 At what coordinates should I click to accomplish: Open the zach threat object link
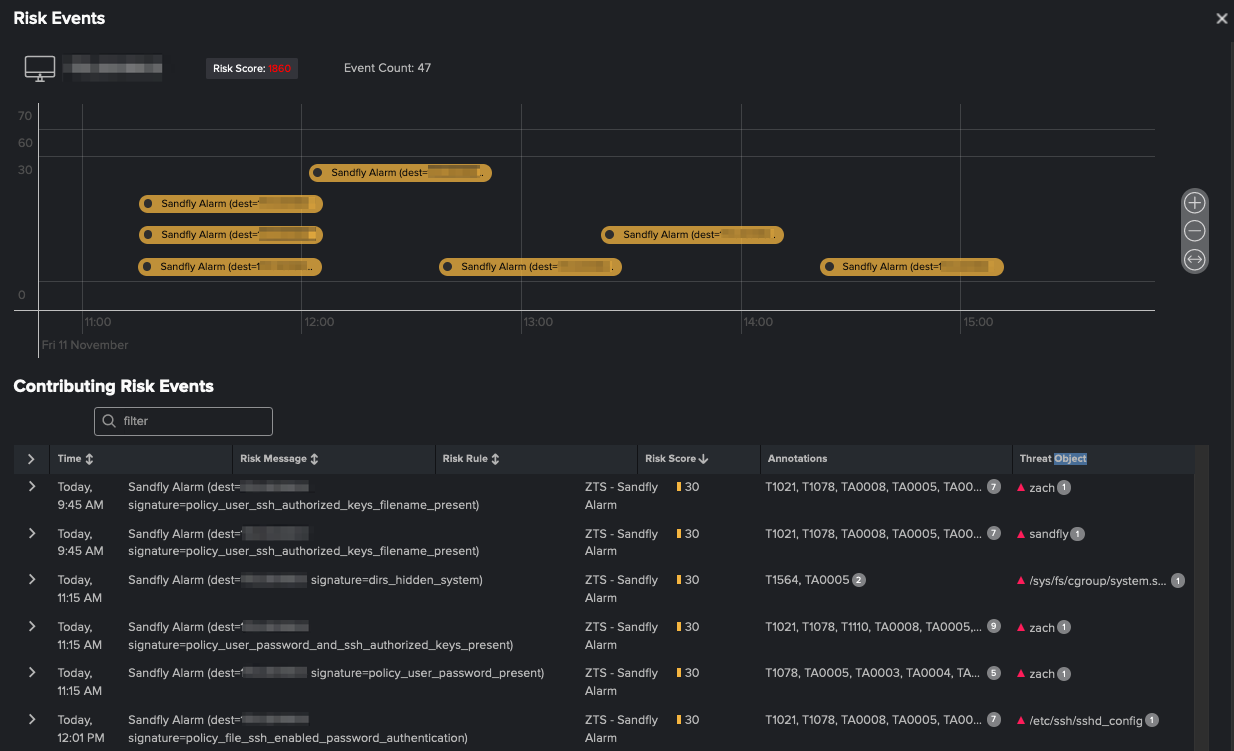(1040, 487)
